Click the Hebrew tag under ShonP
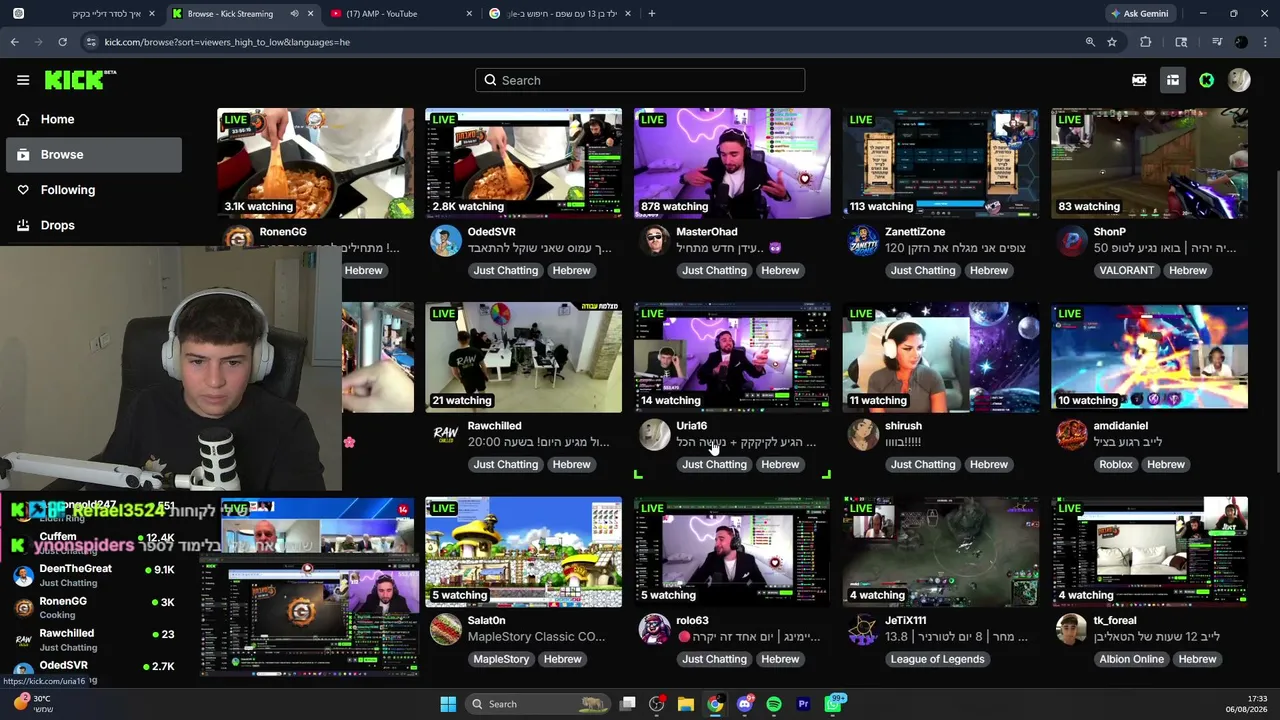This screenshot has width=1280, height=720. [x=1188, y=270]
